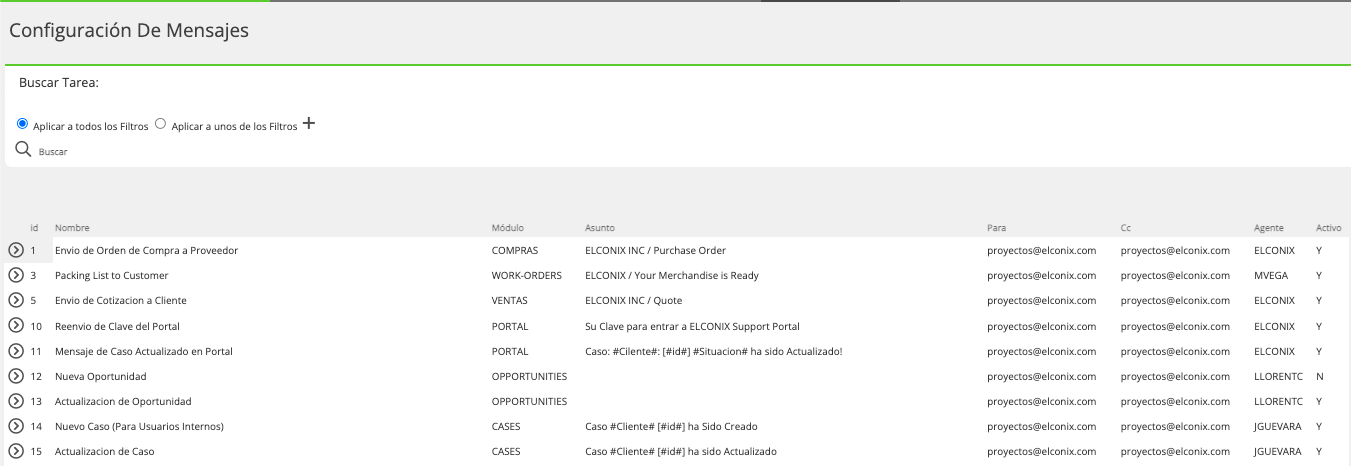This screenshot has width=1351, height=466.
Task: Click 'Envio de Cotizacion a Cliente' name
Action: (121, 300)
